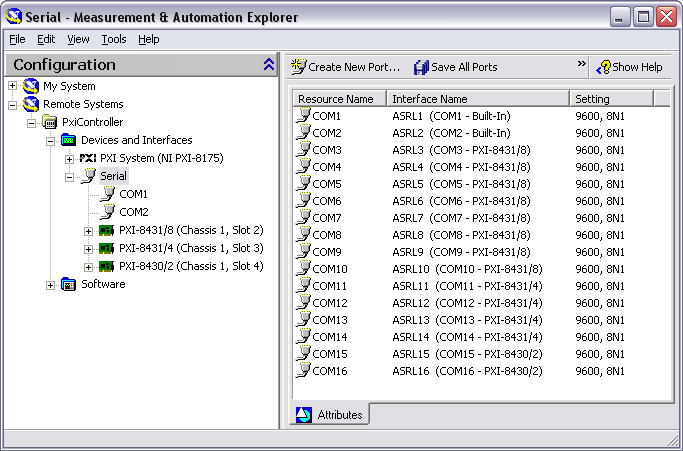This screenshot has width=683, height=451.
Task: Expand the PXI-8431/8 Slot 2 node
Action: pyautogui.click(x=88, y=231)
